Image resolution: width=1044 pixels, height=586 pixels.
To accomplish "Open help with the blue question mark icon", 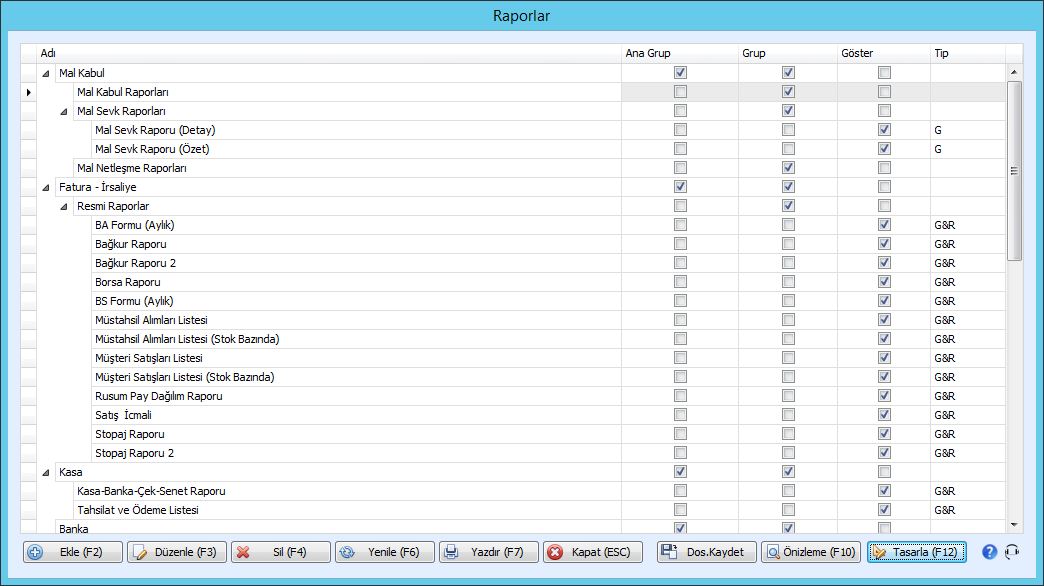I will coord(989,552).
